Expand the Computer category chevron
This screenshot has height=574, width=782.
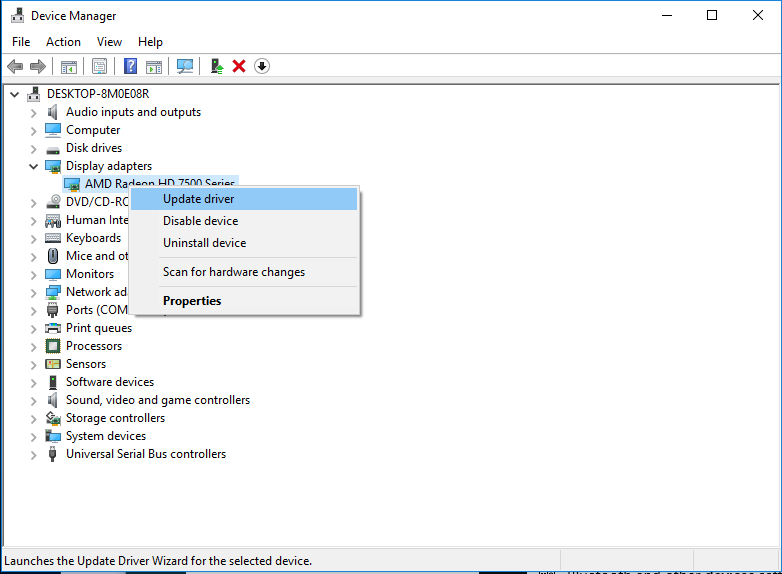[33, 131]
